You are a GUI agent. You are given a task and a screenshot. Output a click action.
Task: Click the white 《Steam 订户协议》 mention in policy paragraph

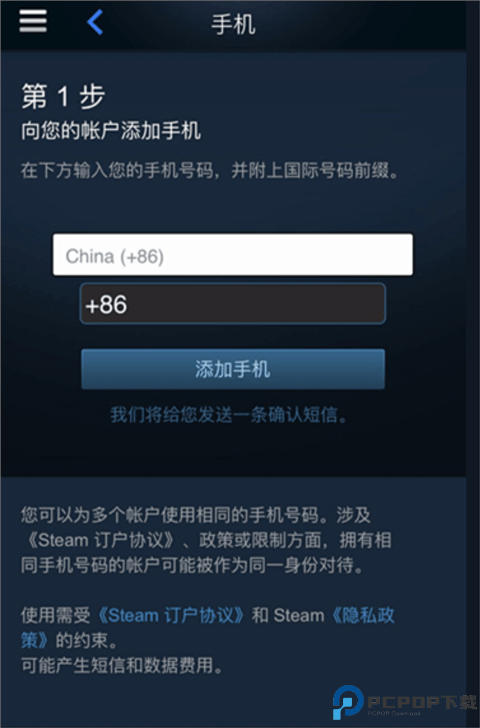click(101, 540)
